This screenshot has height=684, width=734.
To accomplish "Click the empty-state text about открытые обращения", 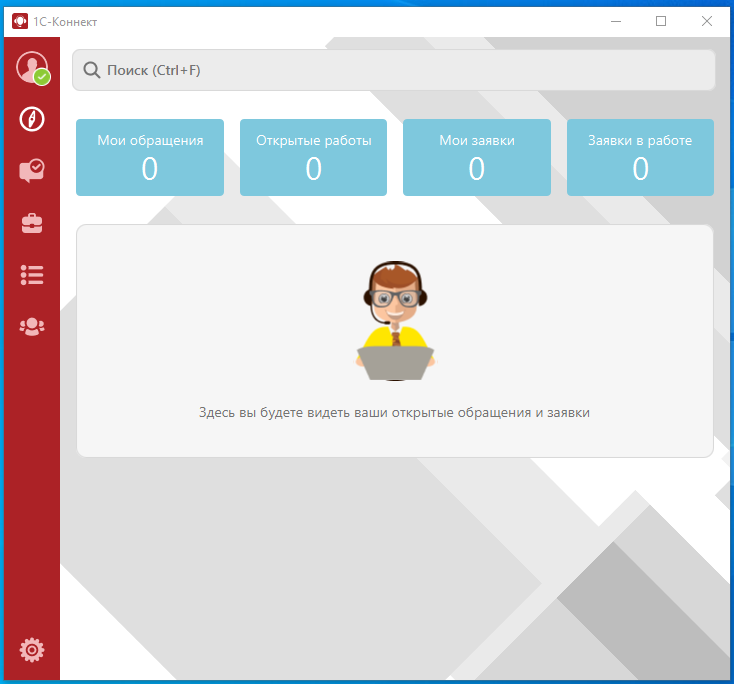I will tap(394, 412).
